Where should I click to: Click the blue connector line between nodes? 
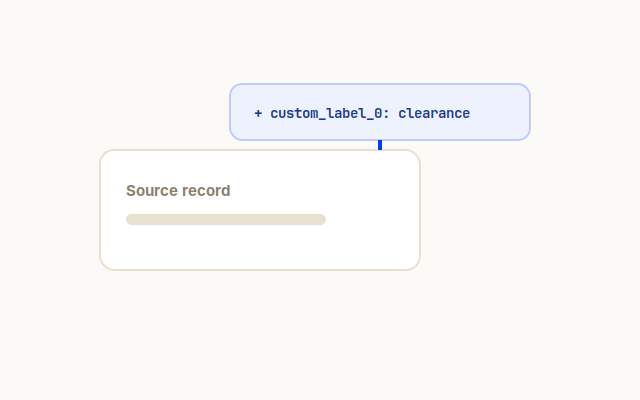pyautogui.click(x=380, y=145)
